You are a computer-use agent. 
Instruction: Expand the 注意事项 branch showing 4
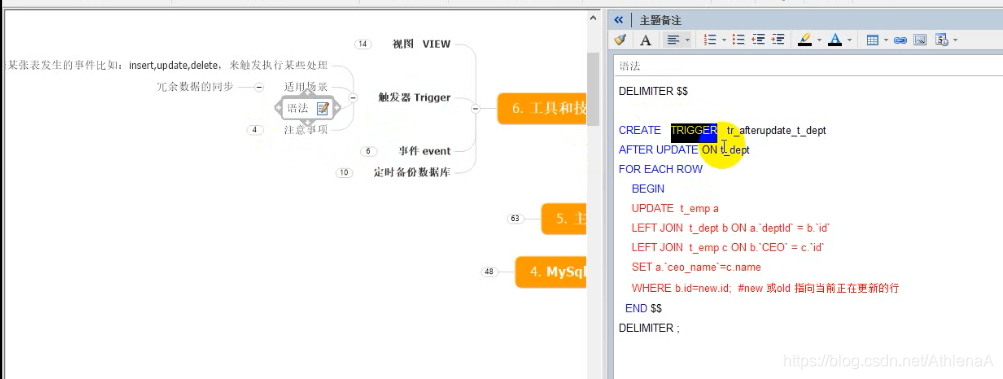[255, 129]
